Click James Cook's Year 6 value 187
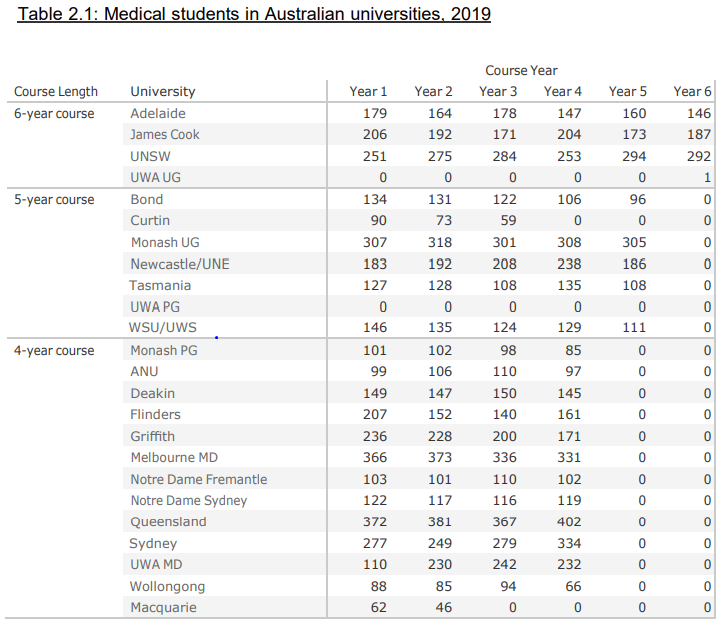Screen dimensions: 718x619 pos(699,135)
